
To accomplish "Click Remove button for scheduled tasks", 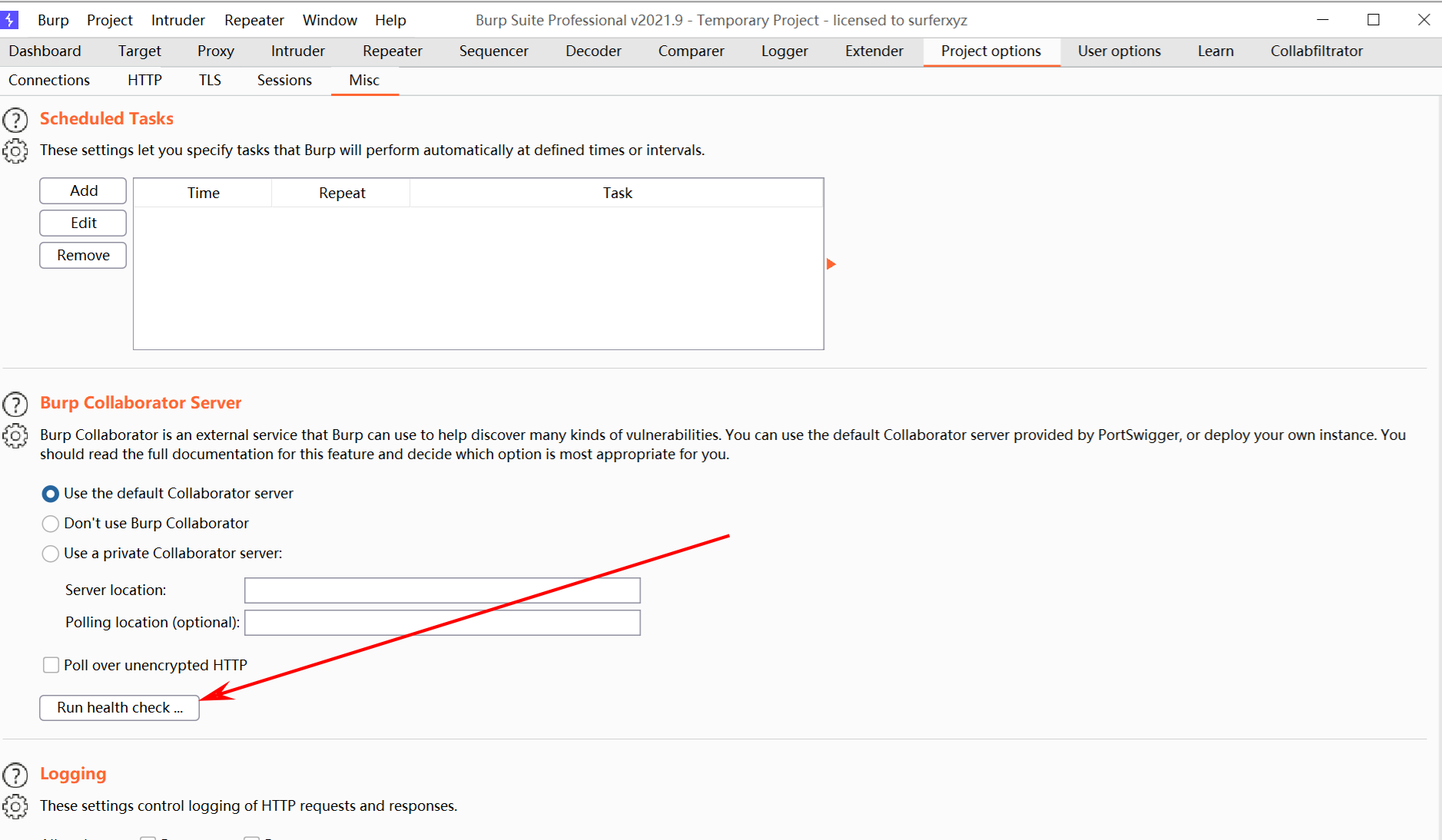I will pos(83,255).
